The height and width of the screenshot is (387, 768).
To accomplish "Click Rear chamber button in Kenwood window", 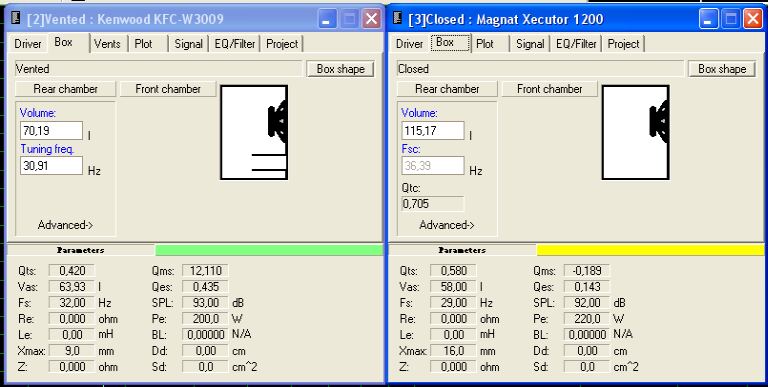I will pos(66,89).
